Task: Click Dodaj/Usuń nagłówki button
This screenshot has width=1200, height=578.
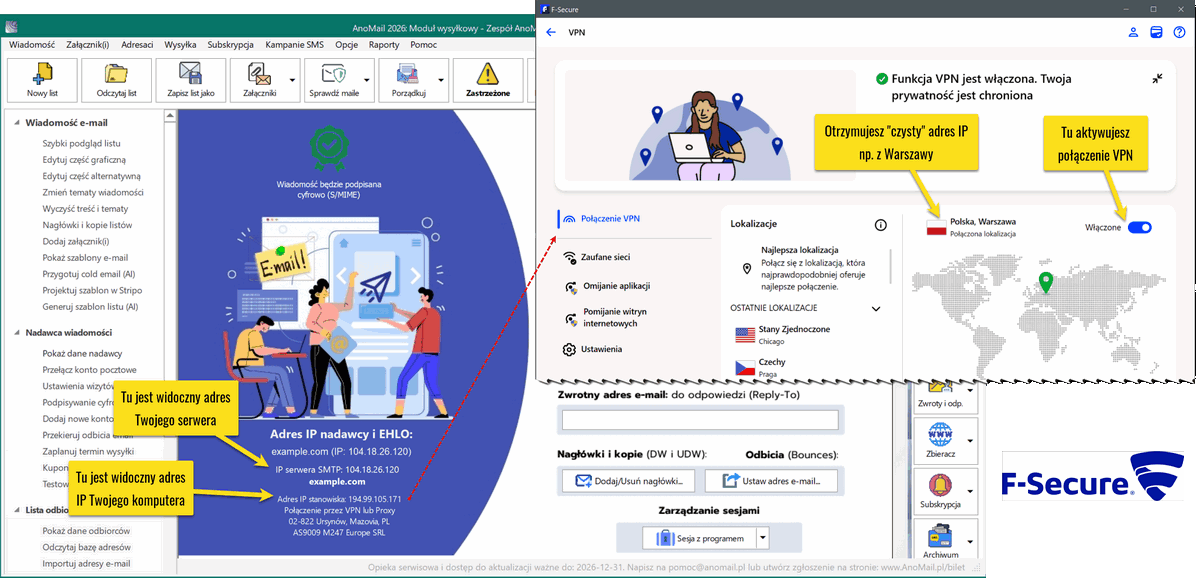Action: (629, 481)
